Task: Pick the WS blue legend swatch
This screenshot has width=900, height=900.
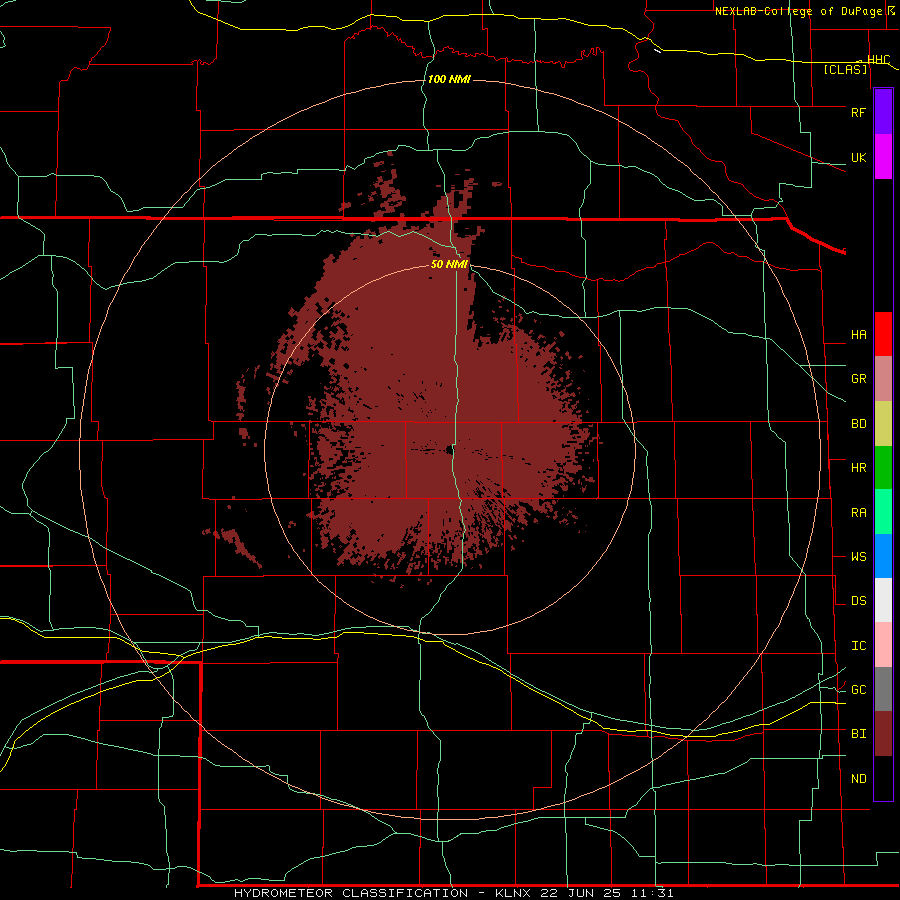Action: [883, 556]
